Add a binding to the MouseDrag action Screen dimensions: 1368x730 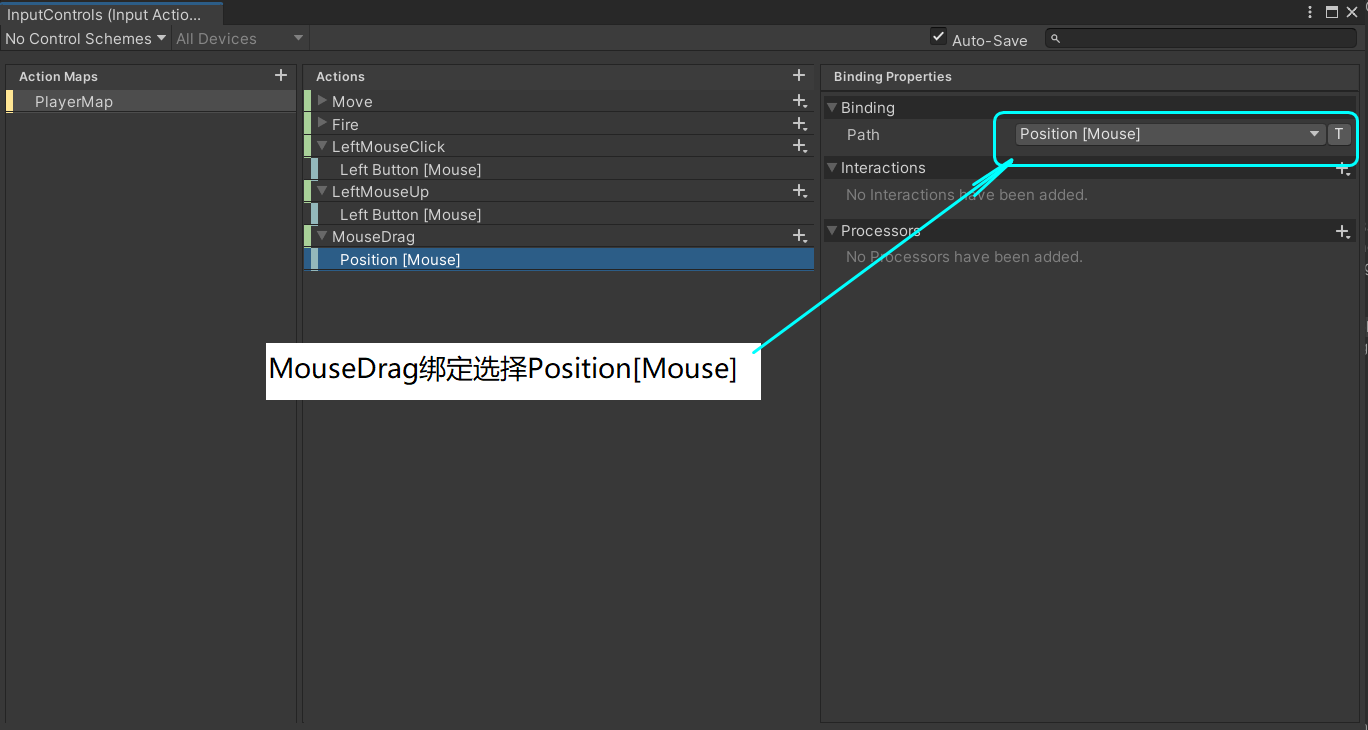point(799,236)
